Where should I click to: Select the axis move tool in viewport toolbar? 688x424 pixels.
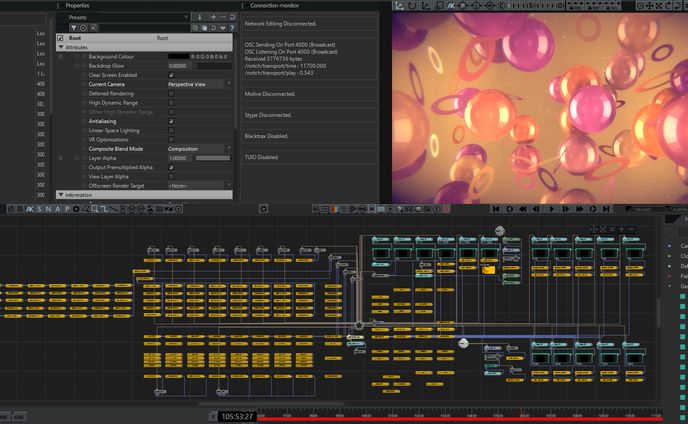[x=399, y=6]
